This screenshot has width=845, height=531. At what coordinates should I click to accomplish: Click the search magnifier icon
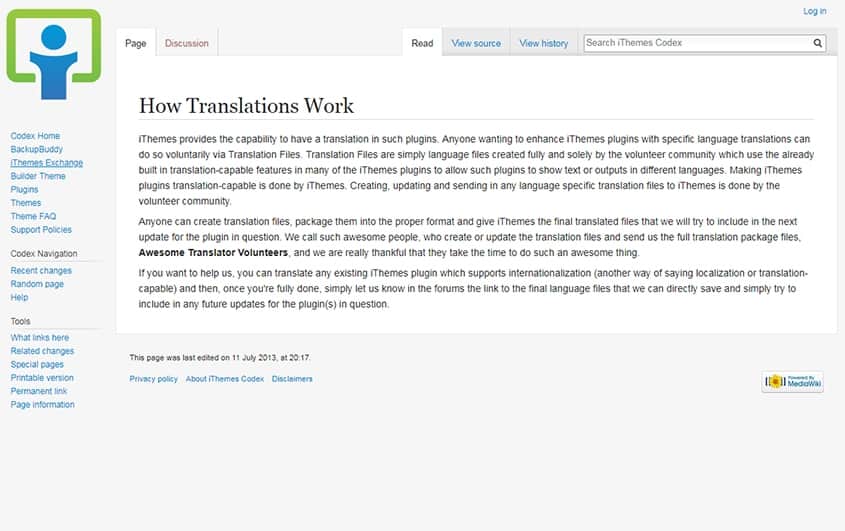click(818, 43)
